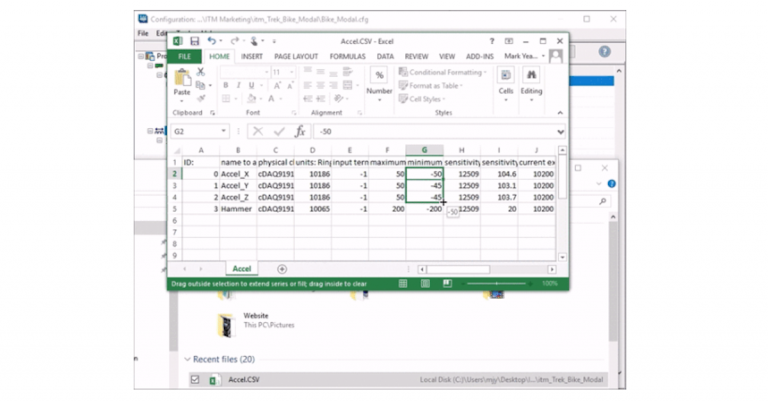Open the Website folder under This PC\Pictures
The width and height of the screenshot is (768, 402).
tap(256, 324)
